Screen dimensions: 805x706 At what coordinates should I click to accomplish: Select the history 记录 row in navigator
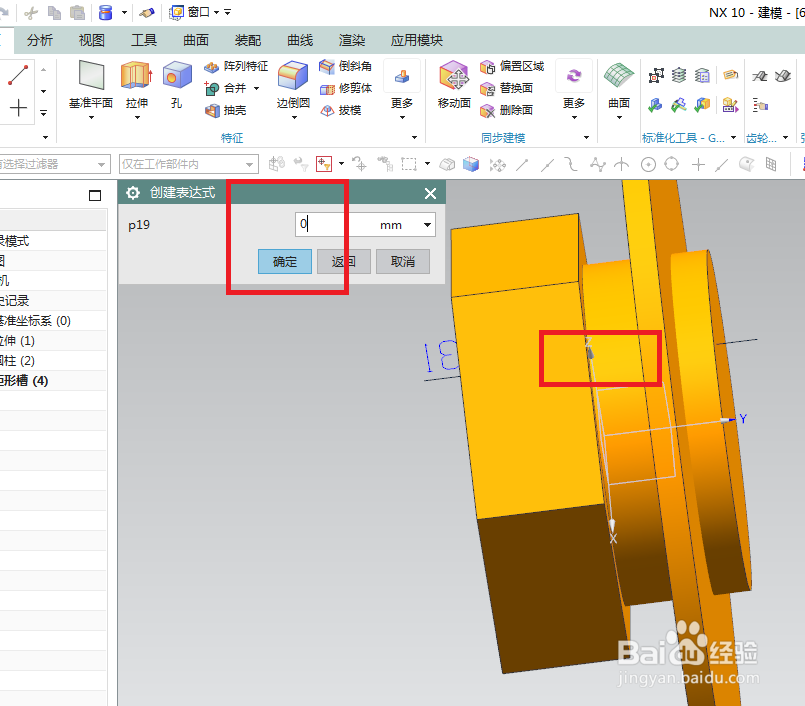(53, 301)
